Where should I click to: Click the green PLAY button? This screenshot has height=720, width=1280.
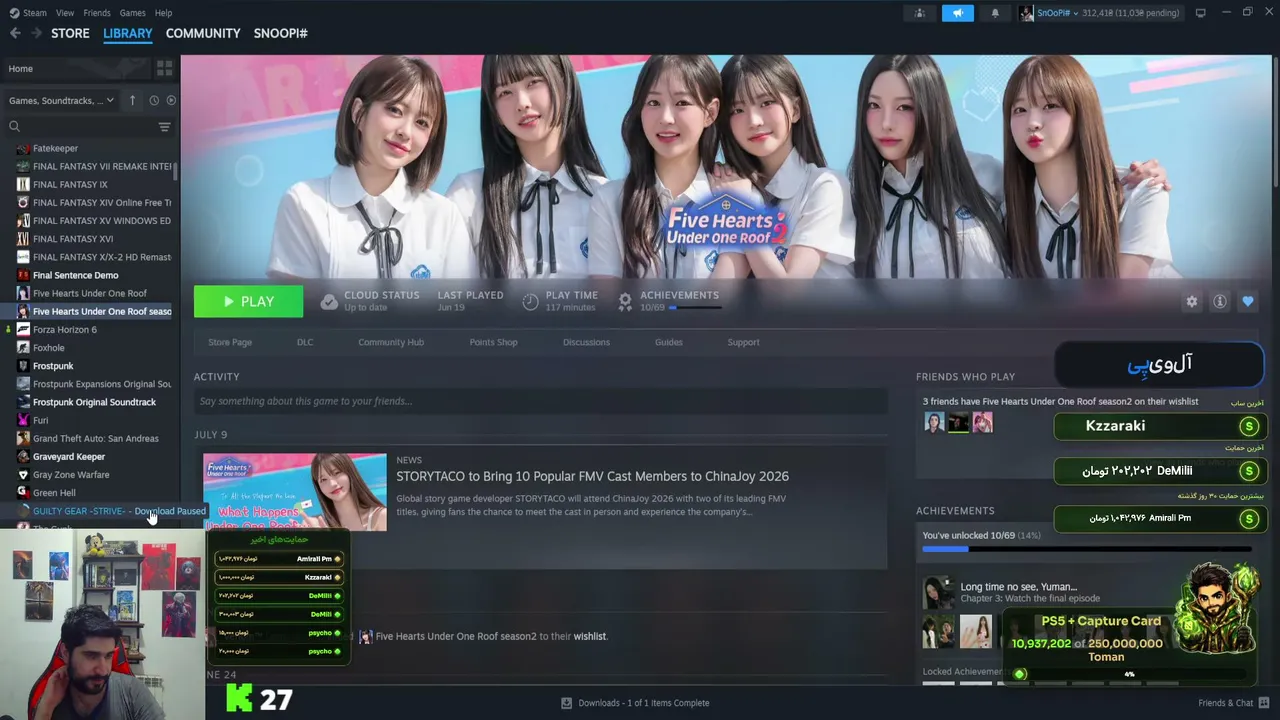[248, 301]
